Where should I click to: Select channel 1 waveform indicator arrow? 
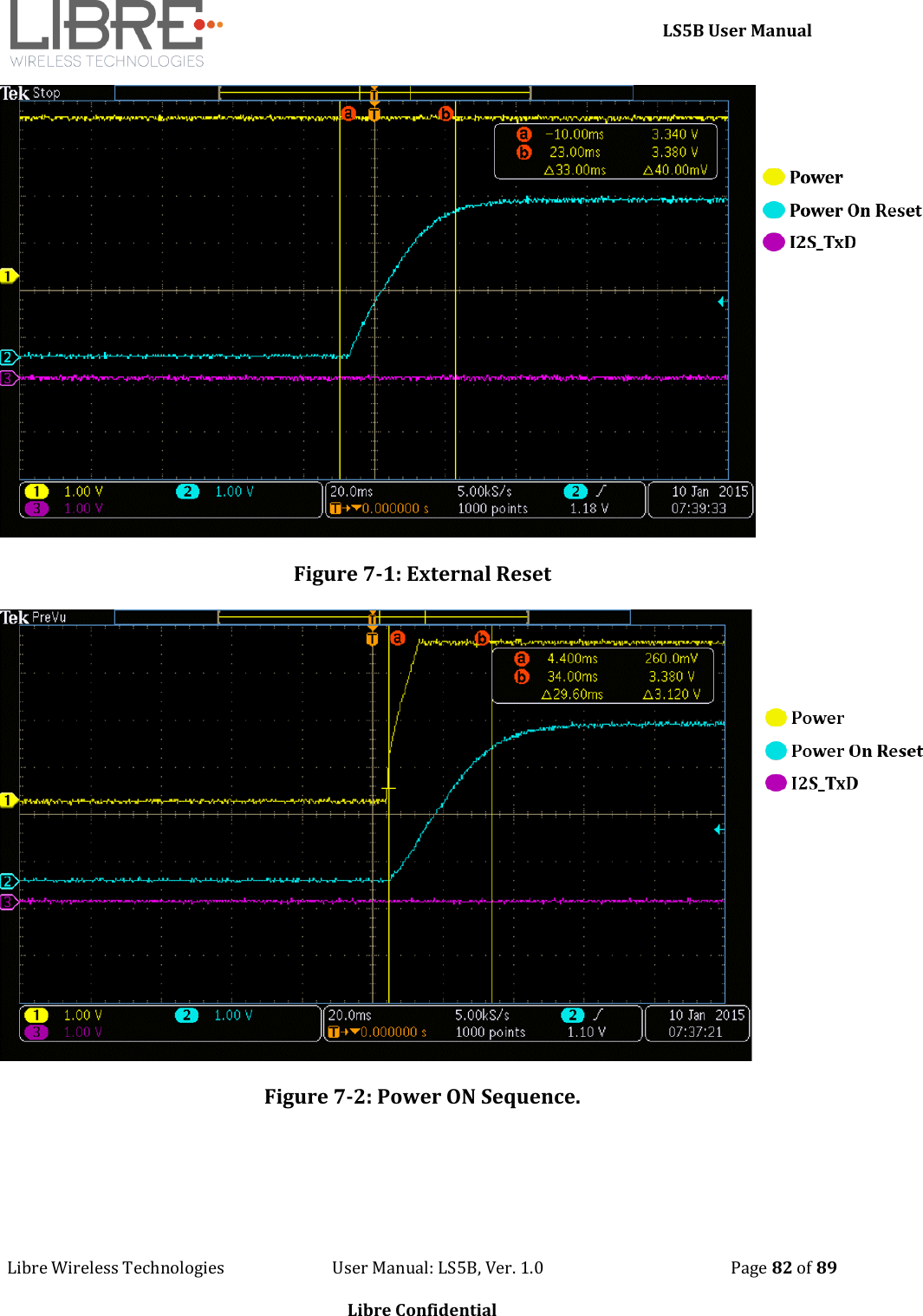tap(8, 275)
